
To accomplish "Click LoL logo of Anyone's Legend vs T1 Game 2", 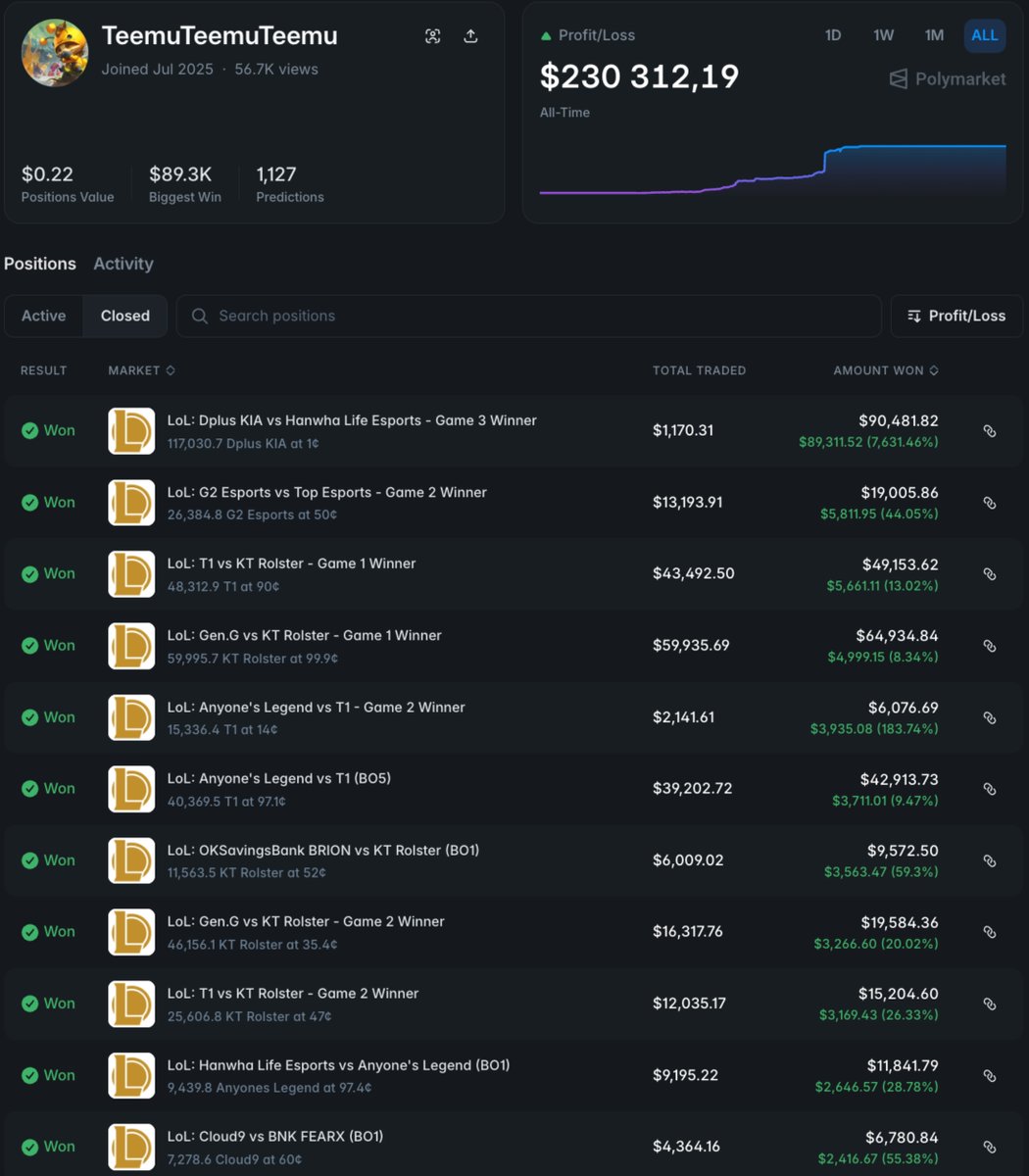I will 131,717.
